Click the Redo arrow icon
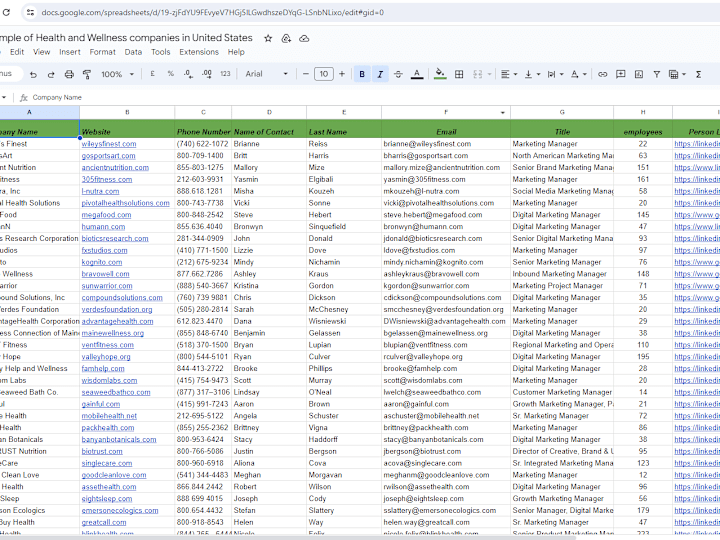This screenshot has width=720, height=540. (51, 74)
